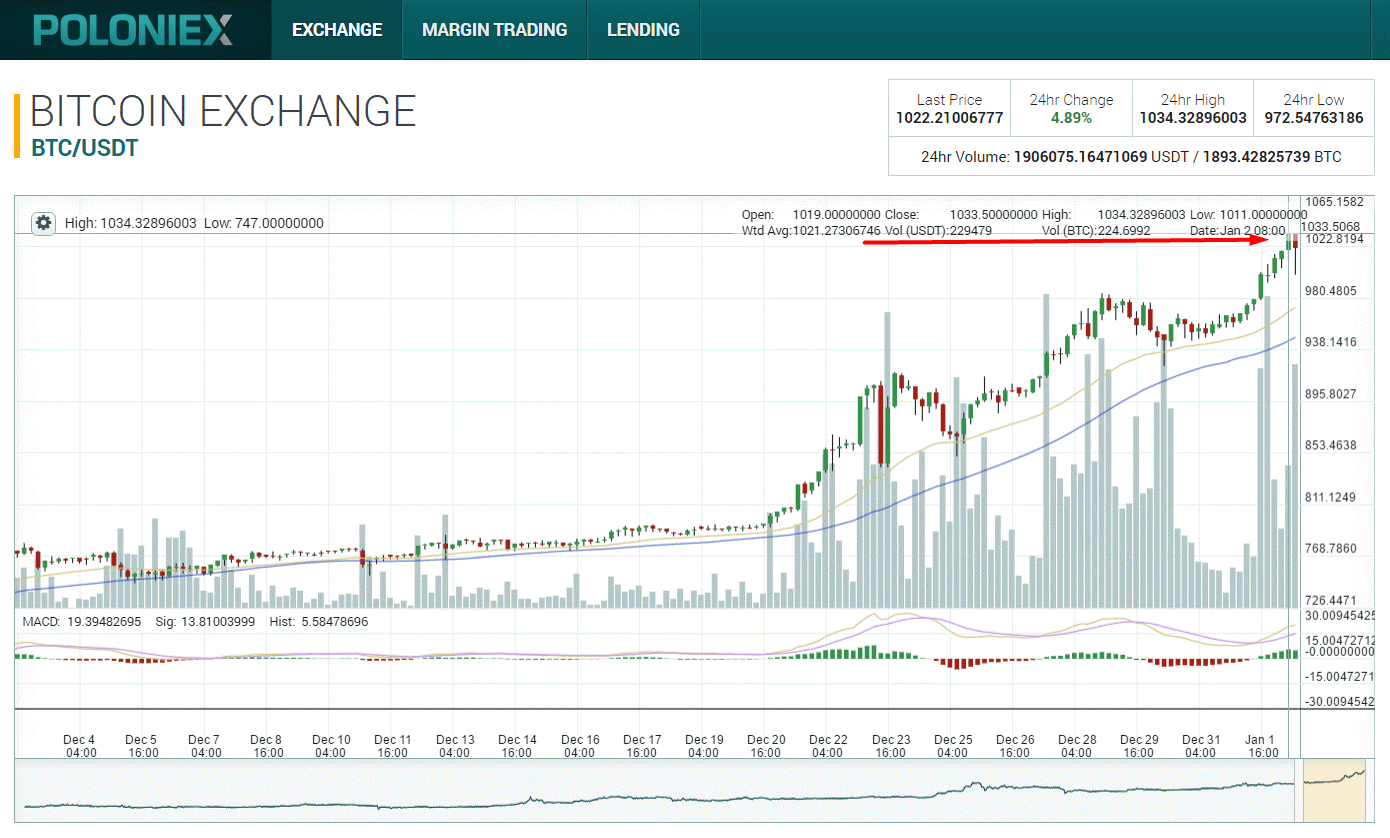Open chart settings gear icon
This screenshot has height=838, width=1390.
point(43,223)
